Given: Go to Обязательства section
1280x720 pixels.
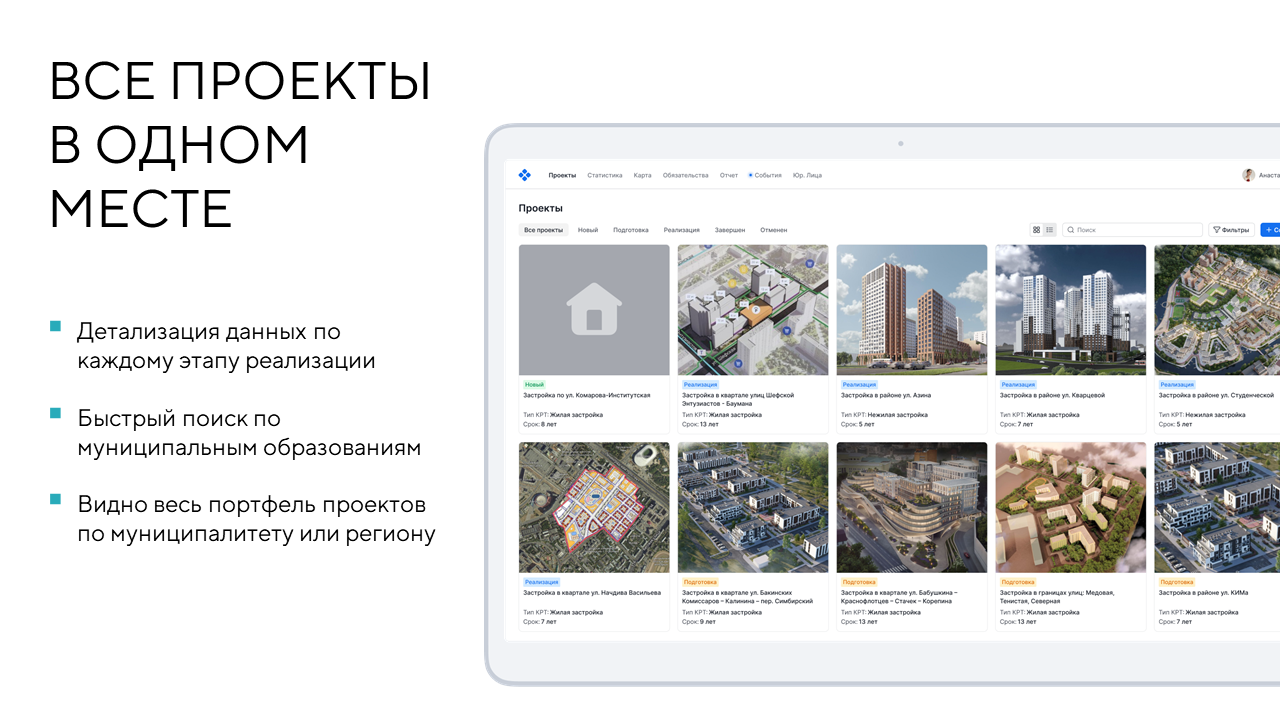Looking at the screenshot, I should [x=686, y=175].
